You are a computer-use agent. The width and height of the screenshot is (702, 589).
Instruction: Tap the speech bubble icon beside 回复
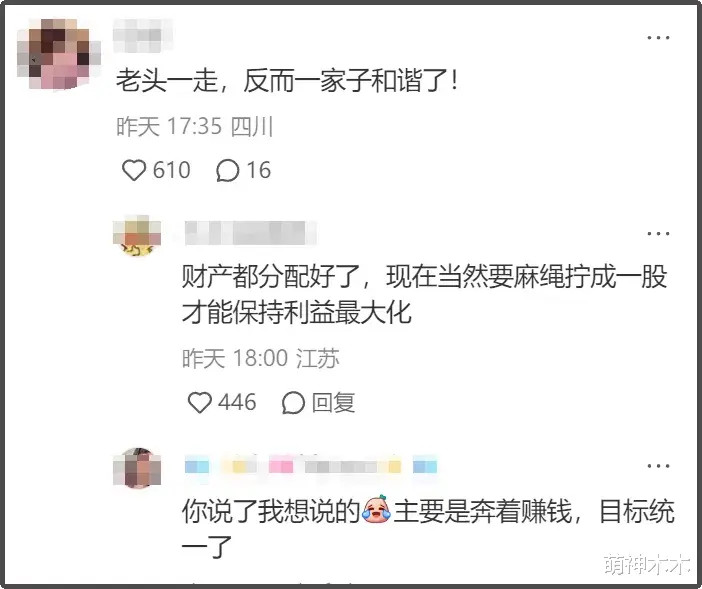tap(293, 402)
